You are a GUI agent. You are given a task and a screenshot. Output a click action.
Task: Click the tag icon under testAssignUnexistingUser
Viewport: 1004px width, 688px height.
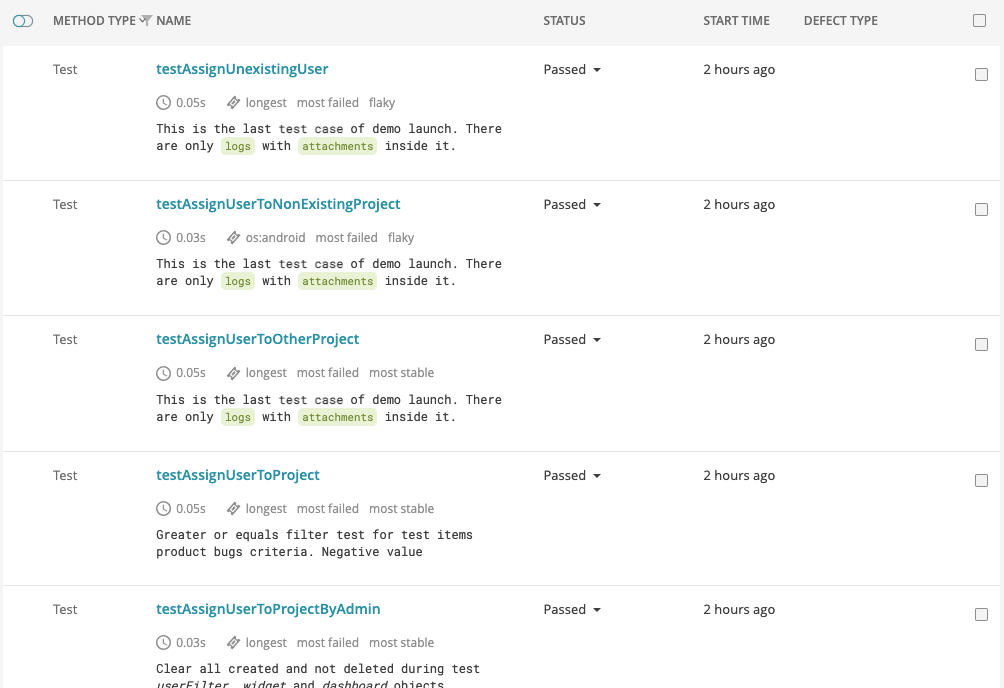(x=233, y=102)
